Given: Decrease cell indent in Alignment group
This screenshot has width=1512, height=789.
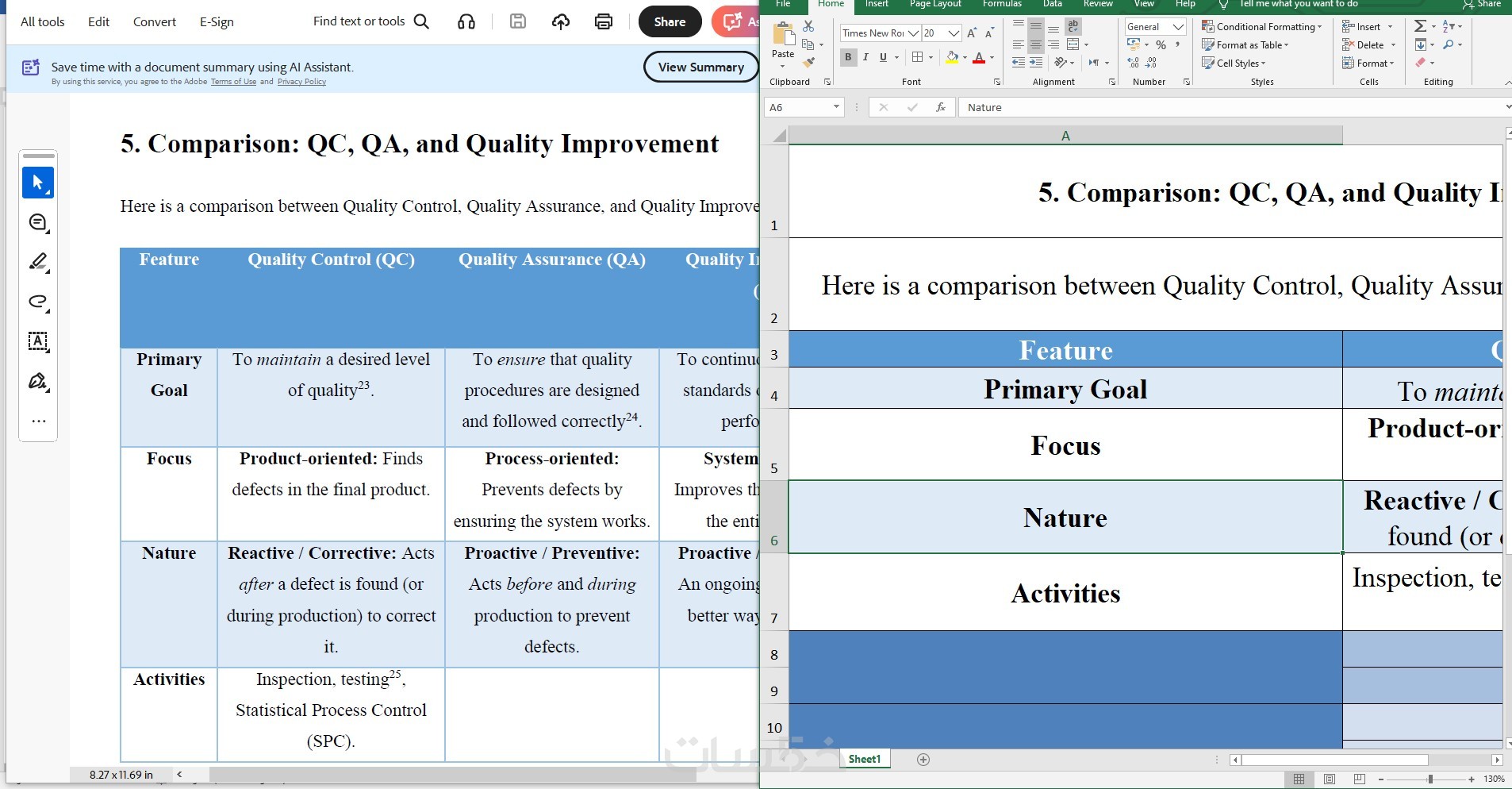Looking at the screenshot, I should point(1019,63).
